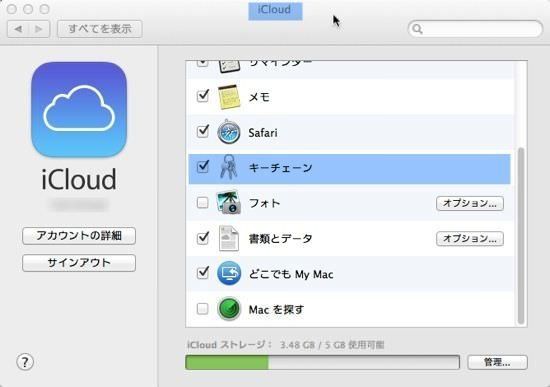Toggle the 書類とデータ checkbox

tap(203, 238)
